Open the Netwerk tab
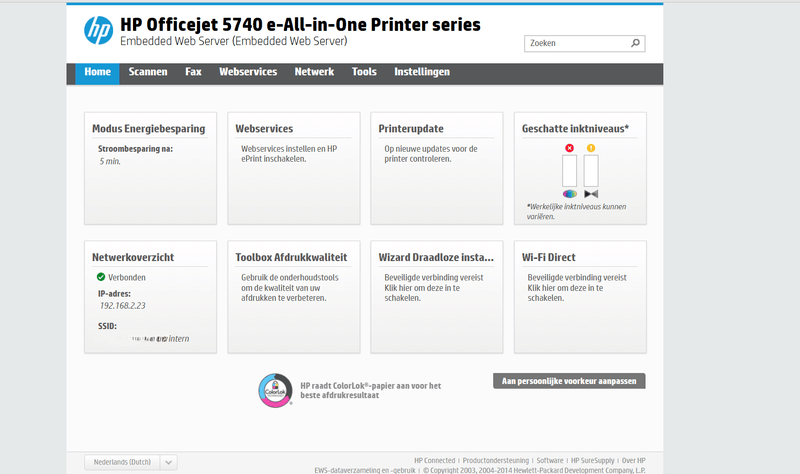800x474 pixels. [314, 72]
